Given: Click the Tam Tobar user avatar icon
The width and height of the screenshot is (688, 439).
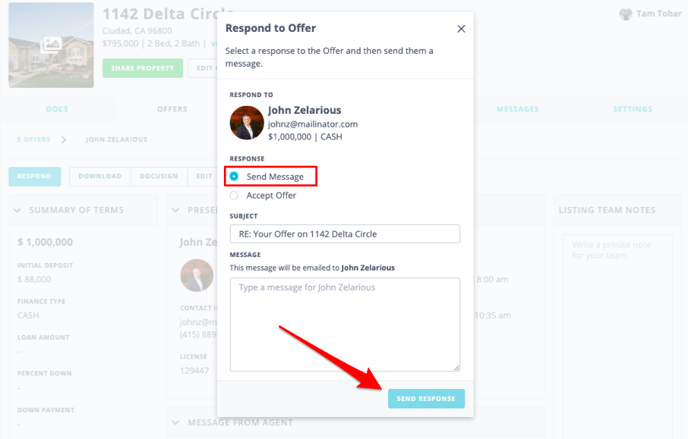Looking at the screenshot, I should 626,14.
